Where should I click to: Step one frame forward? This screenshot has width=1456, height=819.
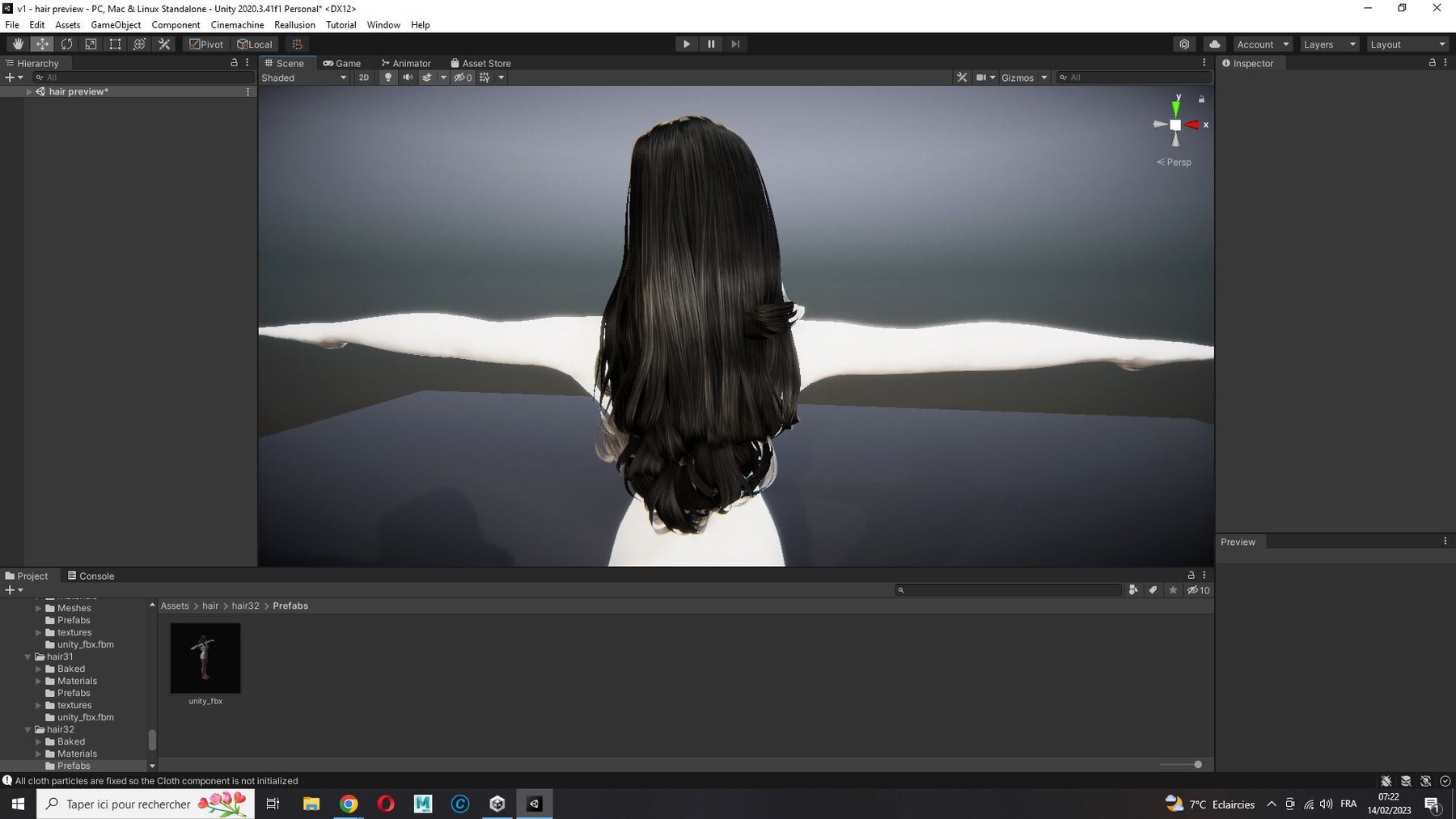pos(735,44)
